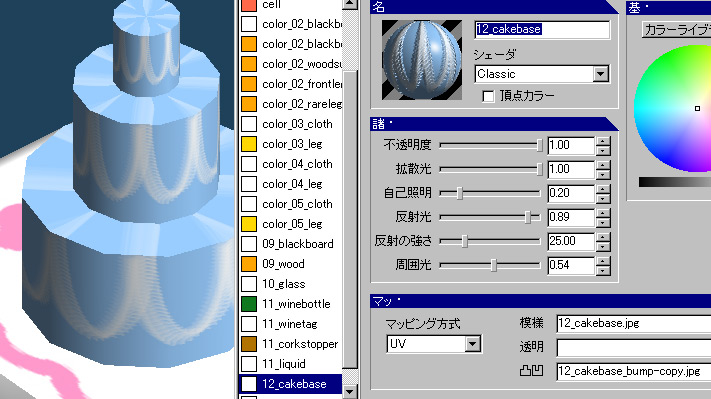
Task: Click the material preview sphere thumbnail
Action: pos(422,59)
